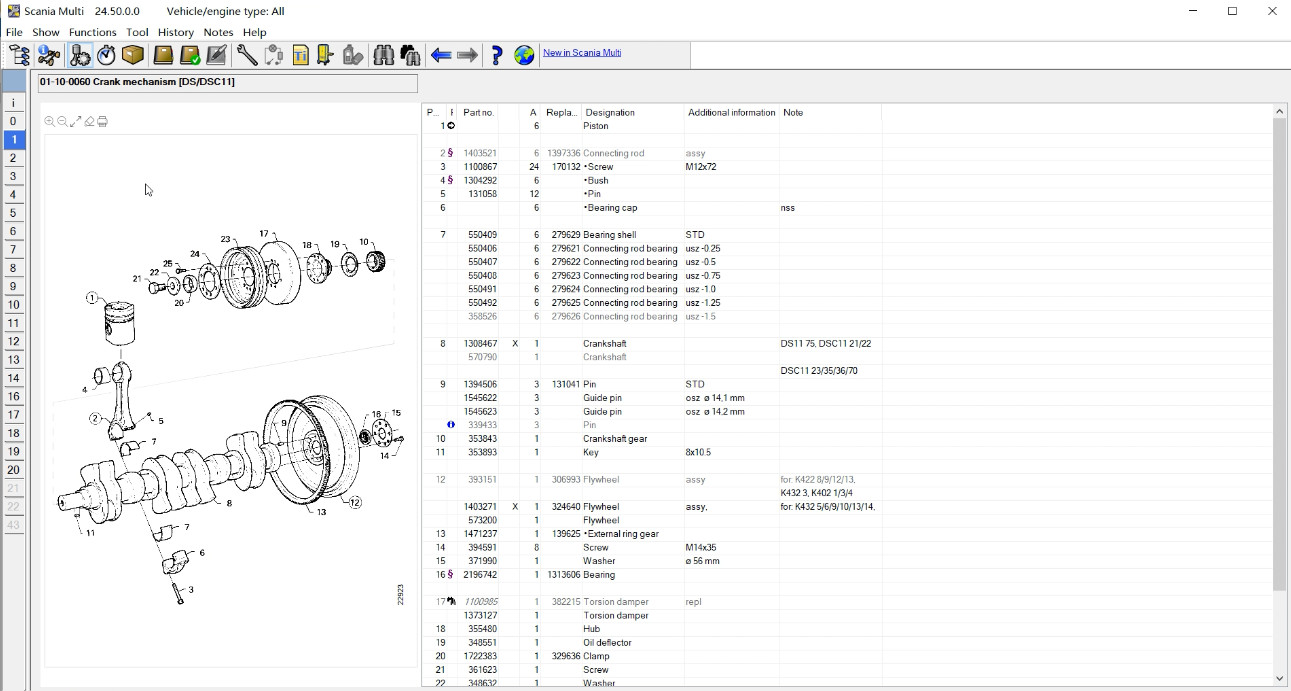The image size is (1291, 691).
Task: Click the scrollbar down arrow
Action: pyautogui.click(x=1279, y=678)
